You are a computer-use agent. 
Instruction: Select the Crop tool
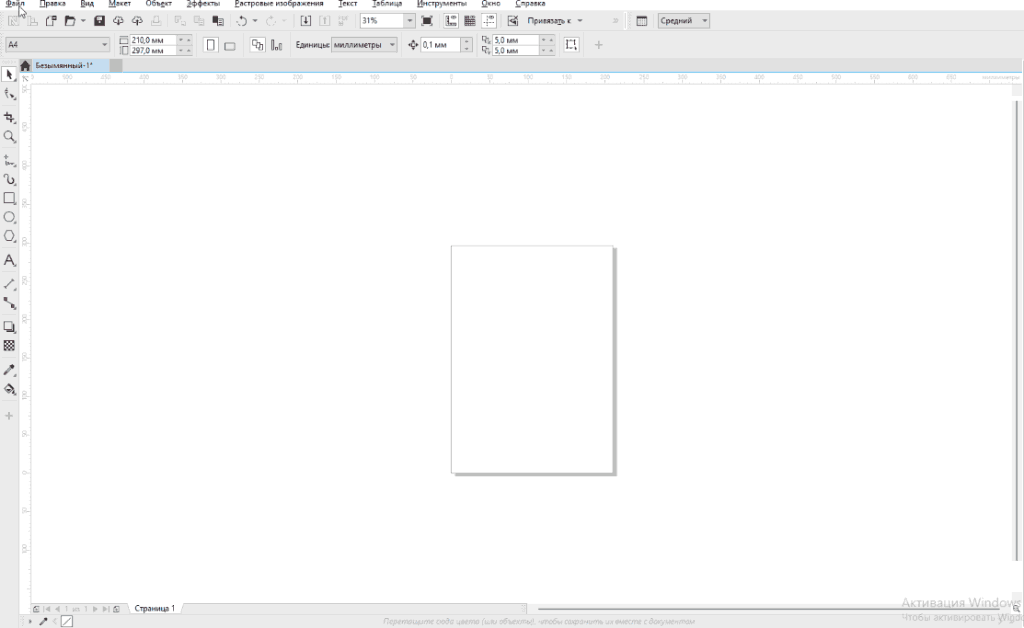click(x=9, y=118)
